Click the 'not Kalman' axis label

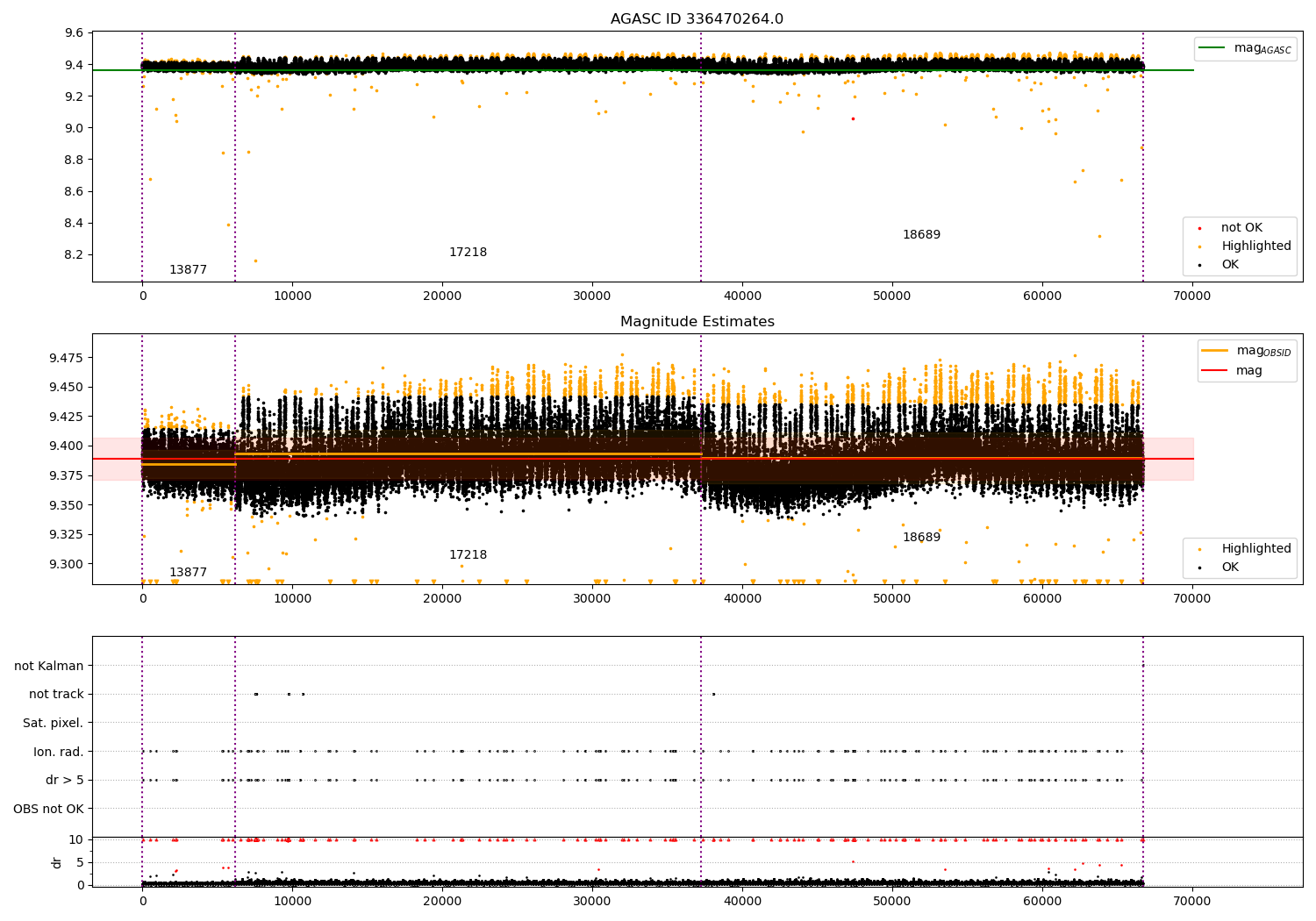tap(49, 667)
